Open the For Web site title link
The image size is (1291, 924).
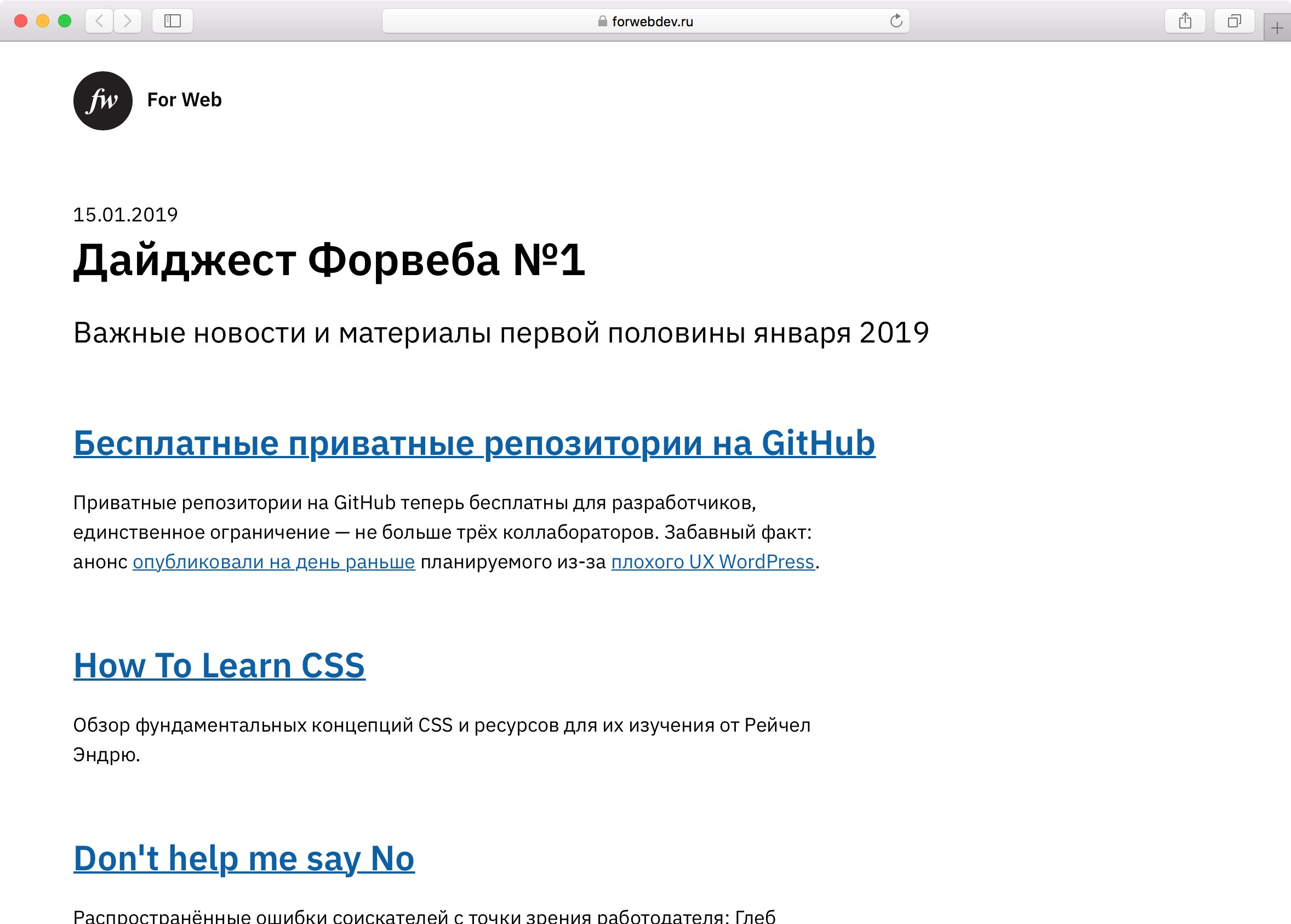(x=184, y=100)
